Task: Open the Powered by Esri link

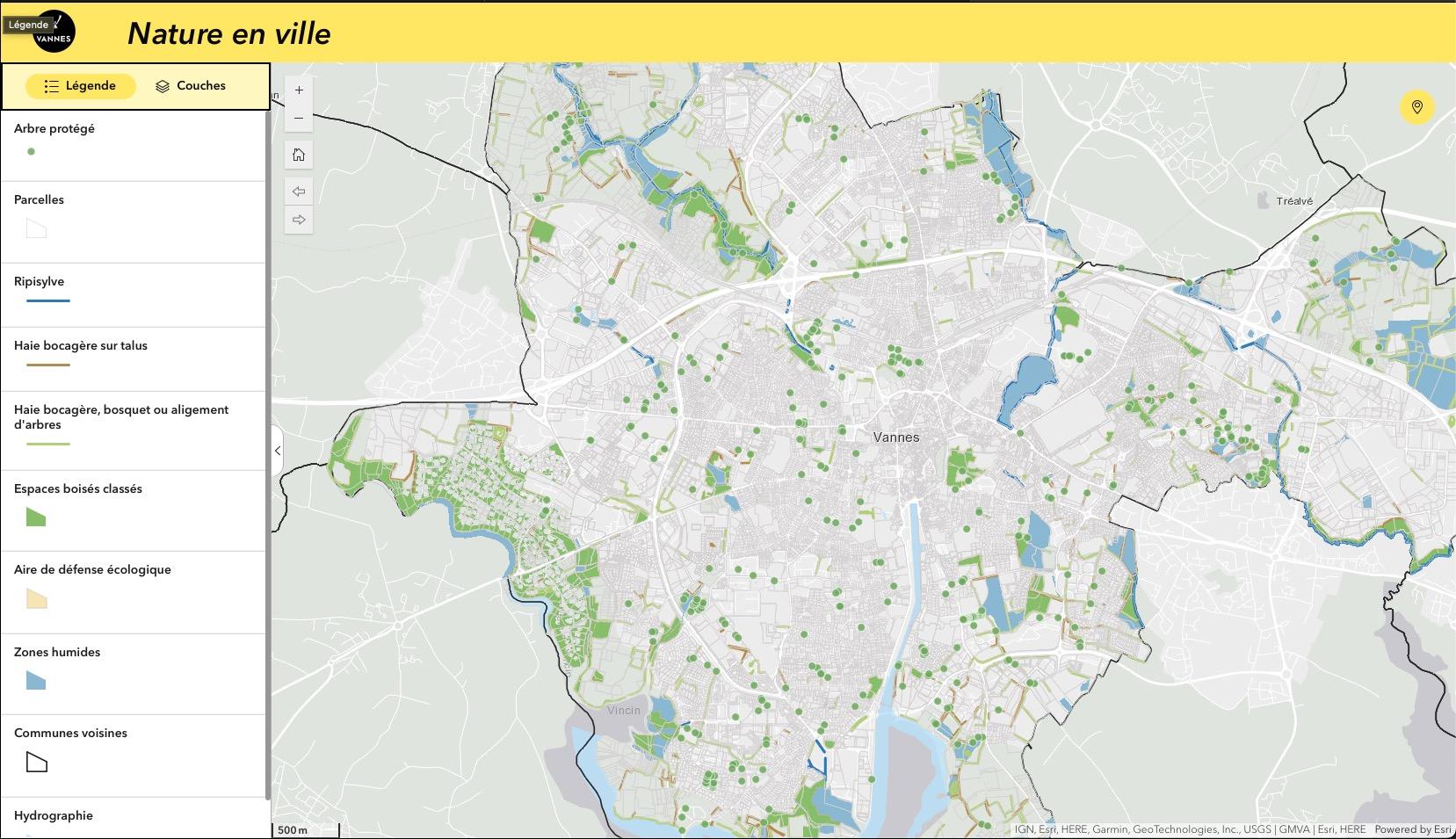Action: pyautogui.click(x=1412, y=829)
